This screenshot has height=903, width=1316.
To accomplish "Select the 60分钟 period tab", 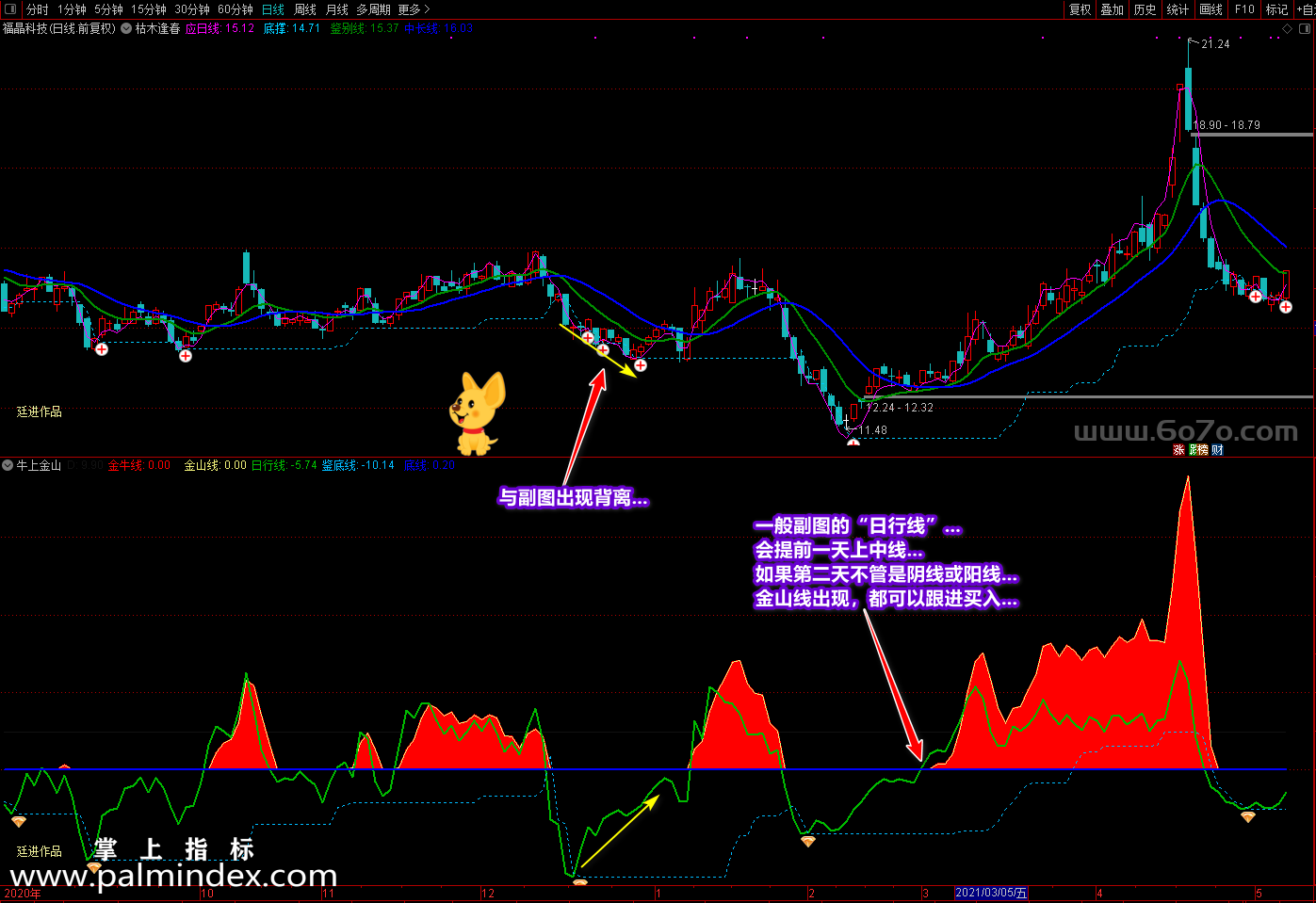I will [x=236, y=9].
